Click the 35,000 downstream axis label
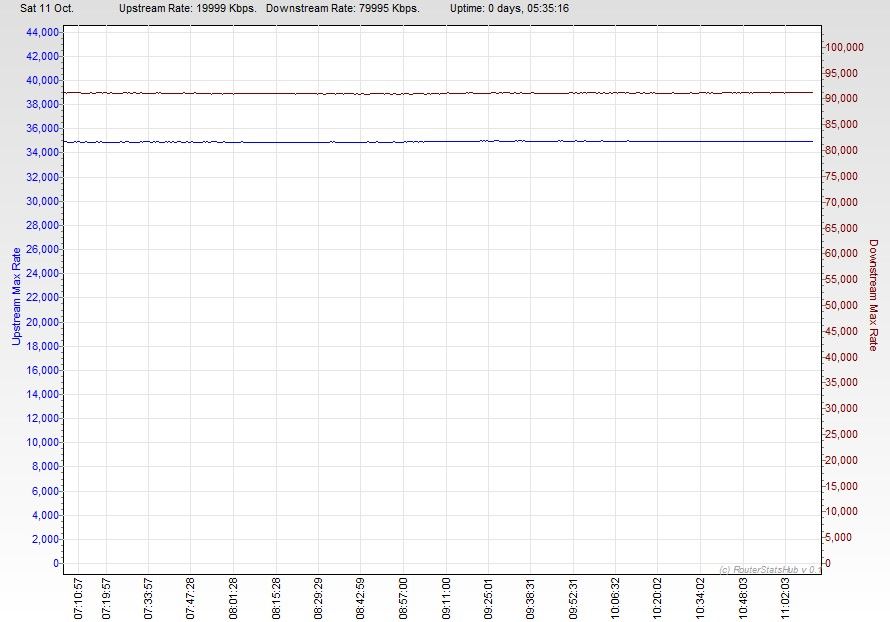Viewport: 890px width, 622px height. [x=841, y=383]
